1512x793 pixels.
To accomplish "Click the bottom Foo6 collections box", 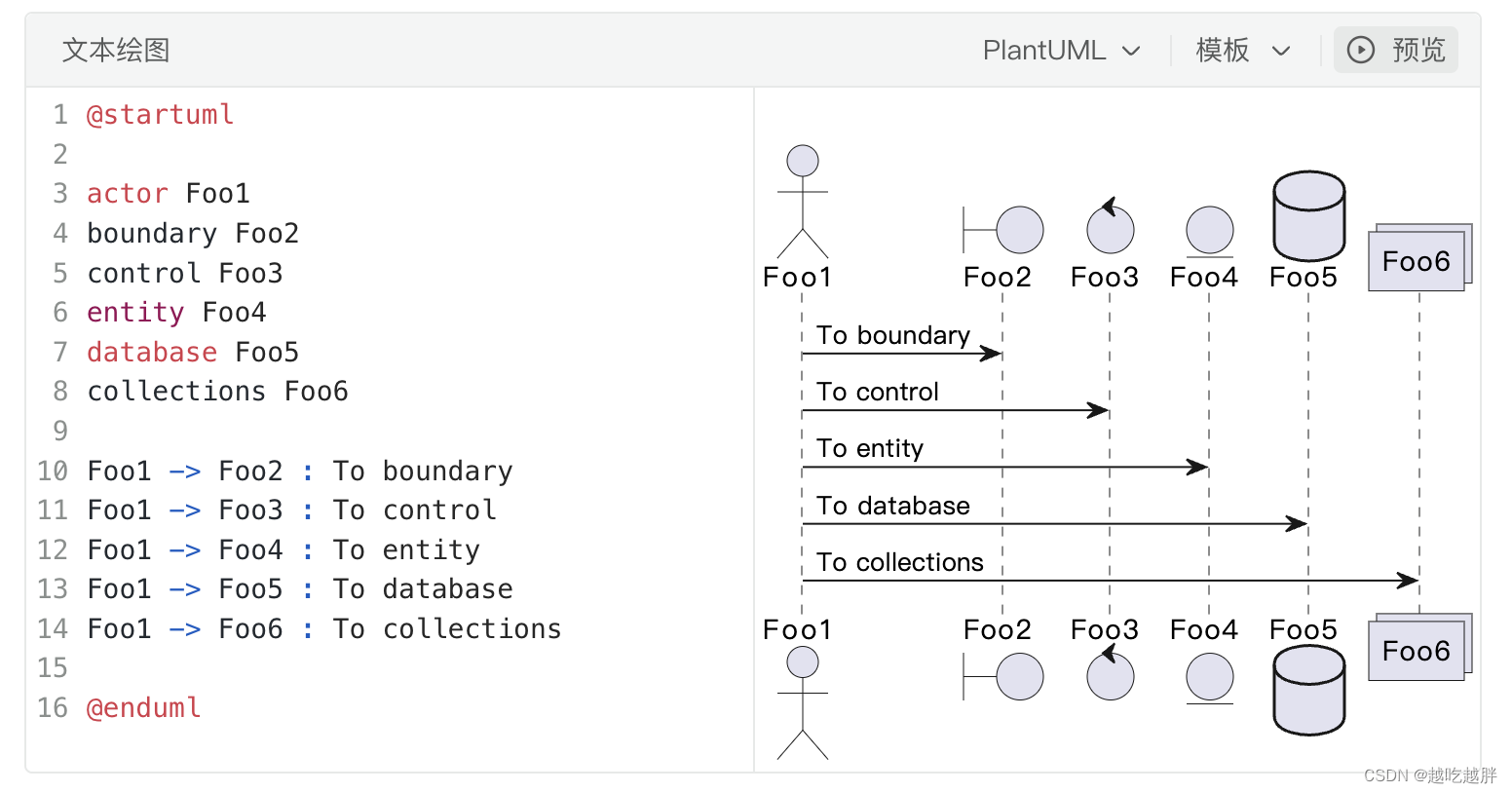I will pos(1417,650).
